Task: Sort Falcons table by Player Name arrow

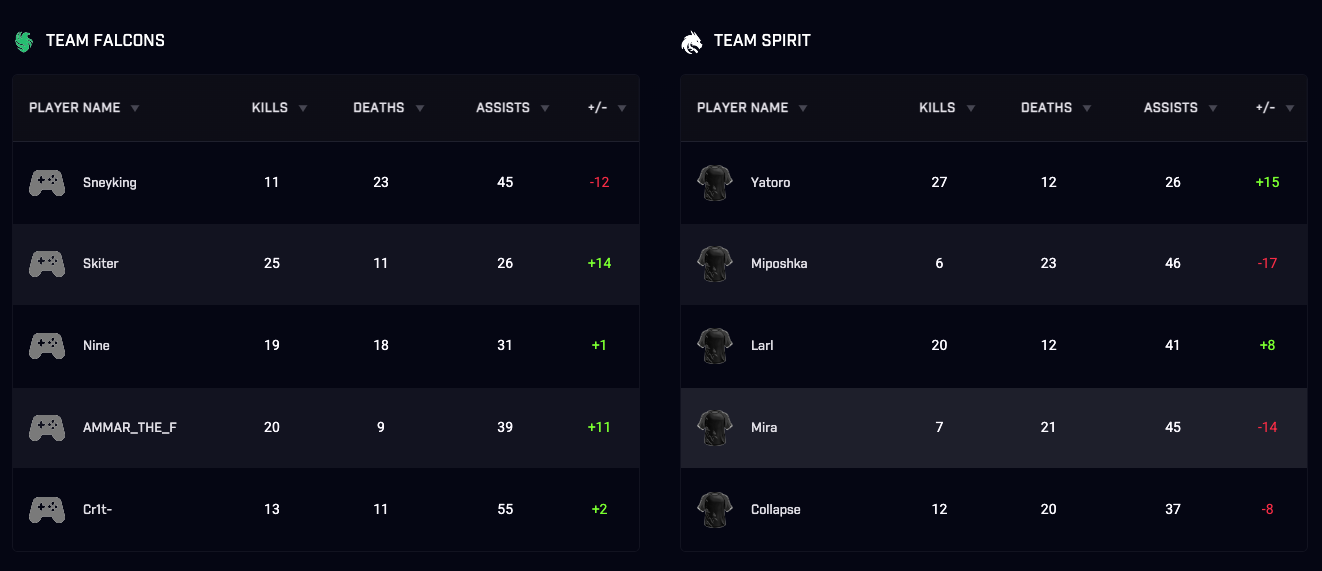Action: [135, 108]
